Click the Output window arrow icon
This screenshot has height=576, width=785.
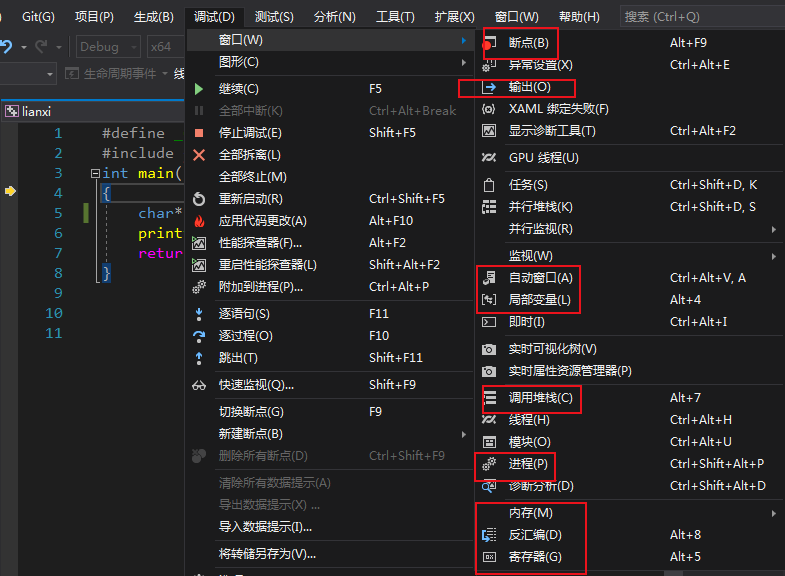489,88
